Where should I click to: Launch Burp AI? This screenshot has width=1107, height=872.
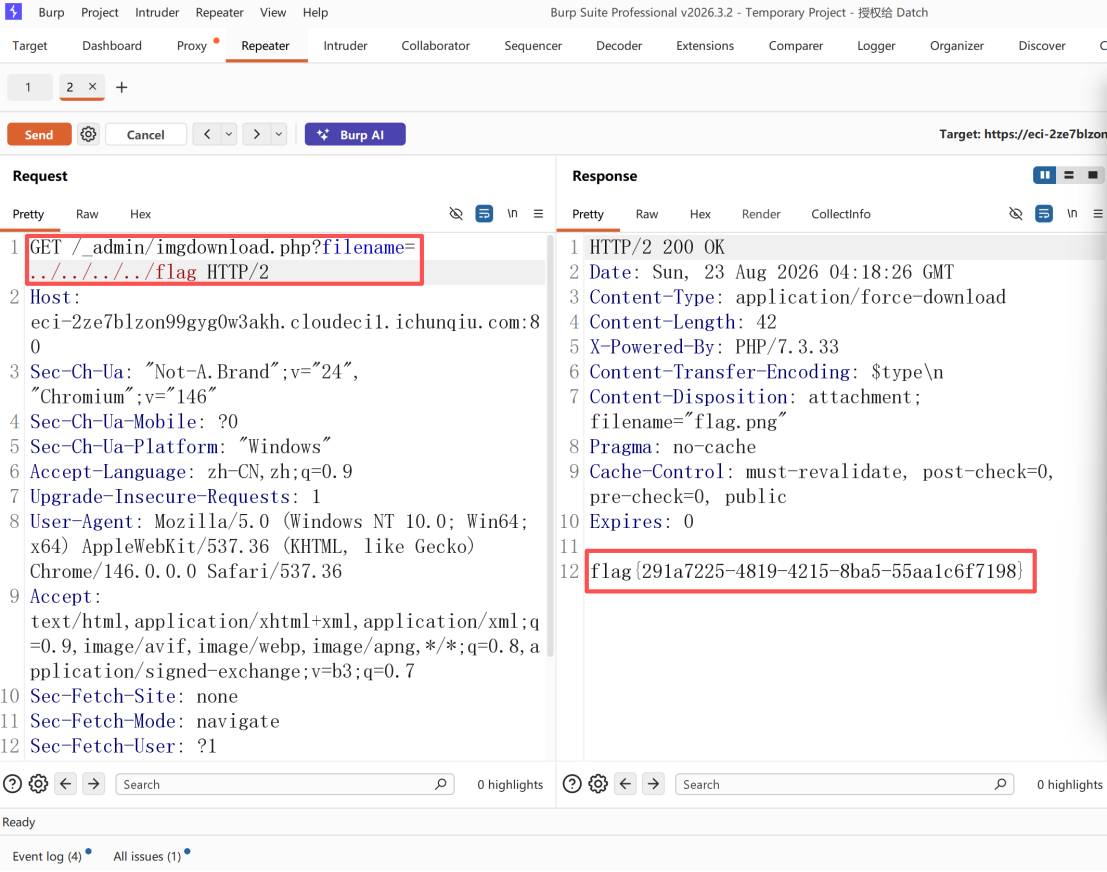click(x=355, y=134)
